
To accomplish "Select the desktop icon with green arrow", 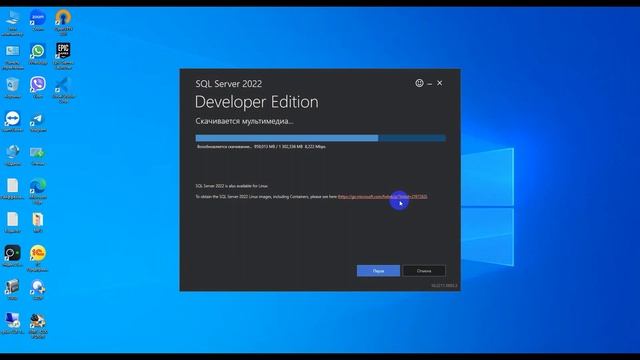I will point(38,155).
